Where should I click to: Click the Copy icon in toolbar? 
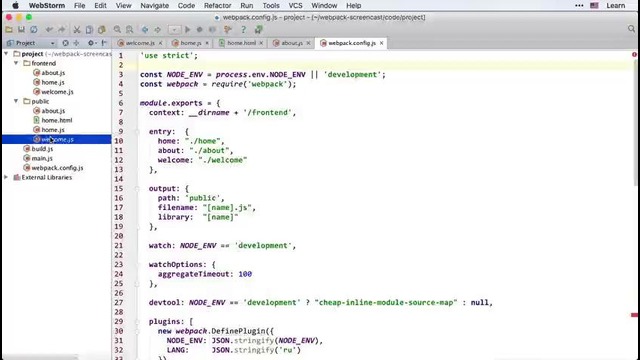coord(89,29)
